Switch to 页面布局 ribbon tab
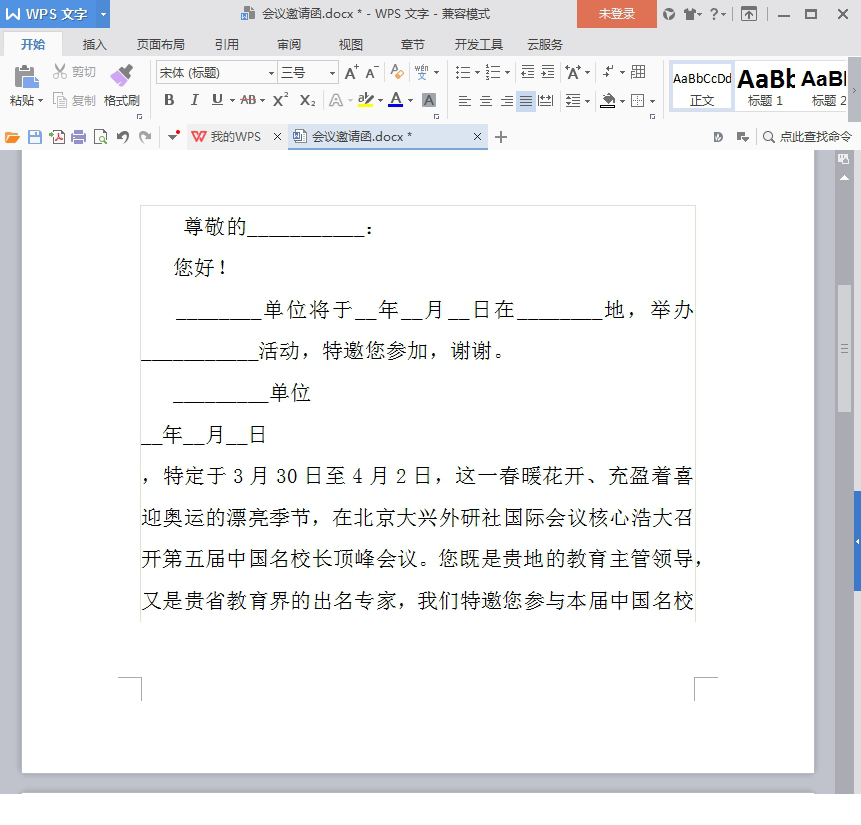The height and width of the screenshot is (825, 861). coord(160,44)
